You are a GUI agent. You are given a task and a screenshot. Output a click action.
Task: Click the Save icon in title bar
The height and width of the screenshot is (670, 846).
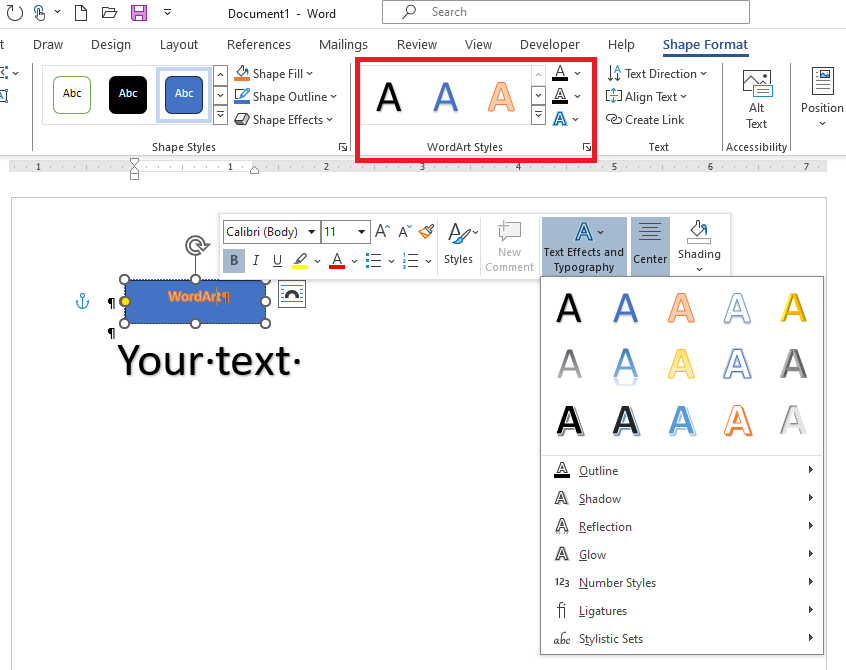(x=139, y=13)
